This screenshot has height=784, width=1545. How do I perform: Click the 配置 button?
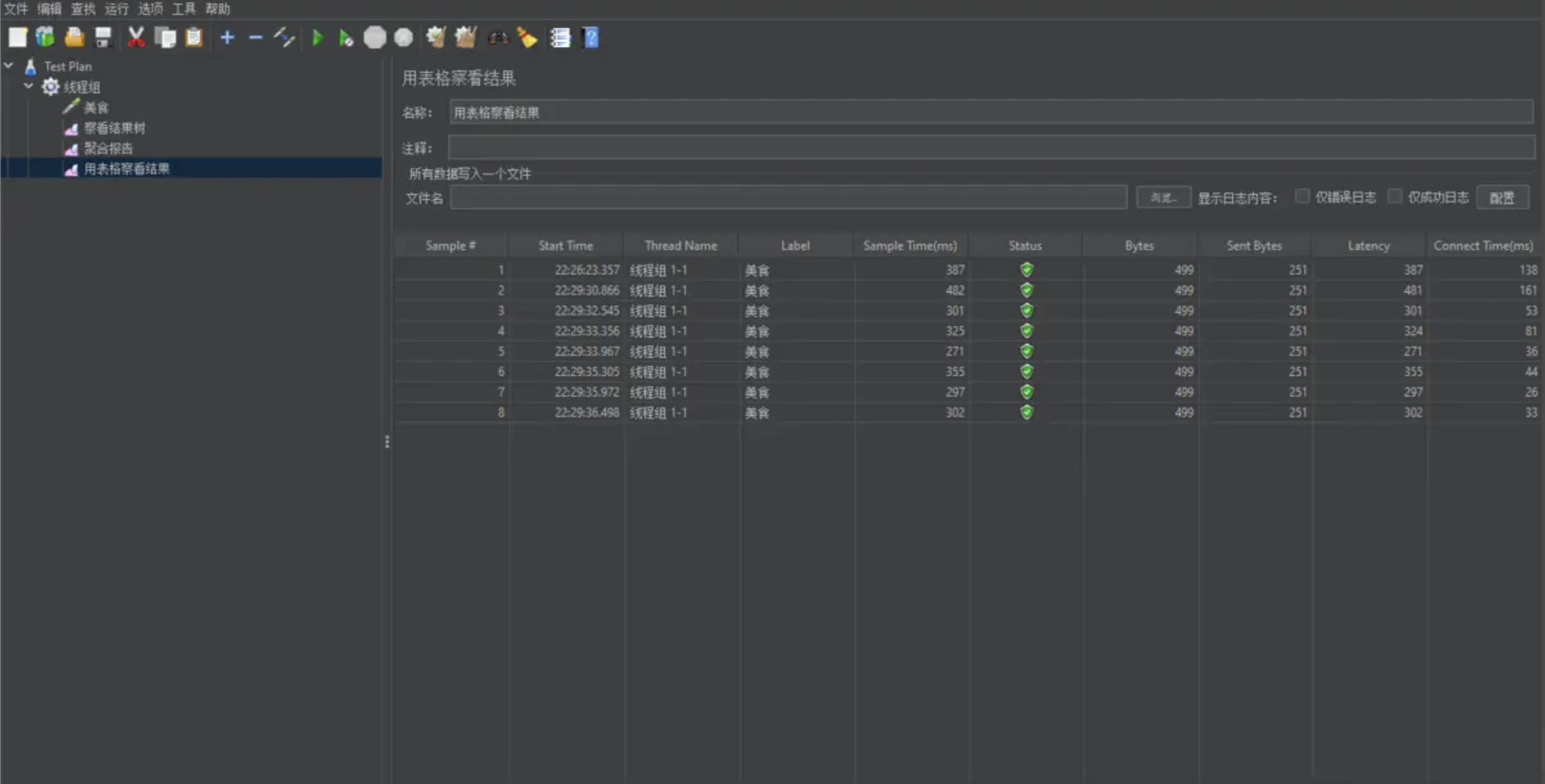(x=1502, y=198)
